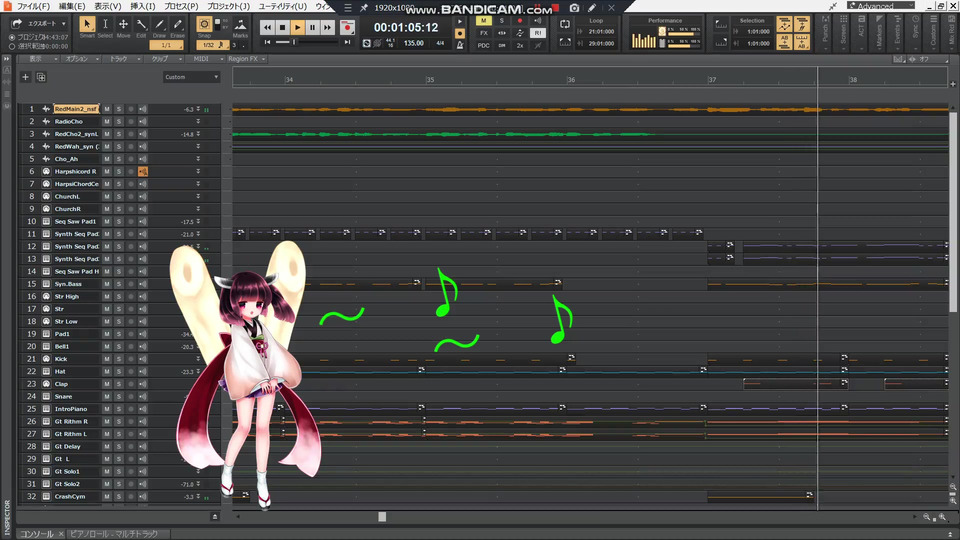Open the 表示(V) menu
The width and height of the screenshot is (960, 540).
(108, 6)
